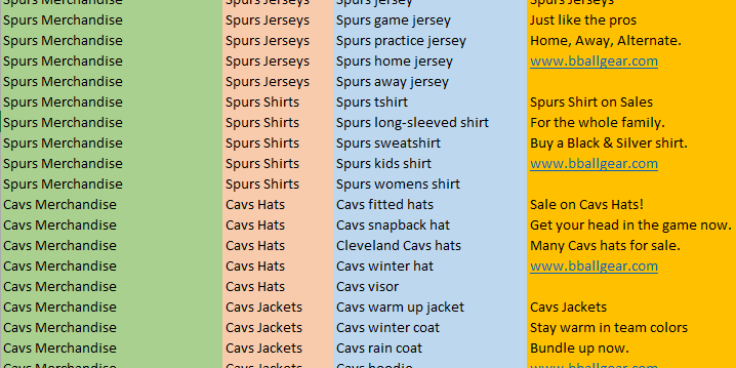This screenshot has width=736, height=368.
Task: Select the 'Spurs tshirt' keyword cell
Action: [430, 102]
